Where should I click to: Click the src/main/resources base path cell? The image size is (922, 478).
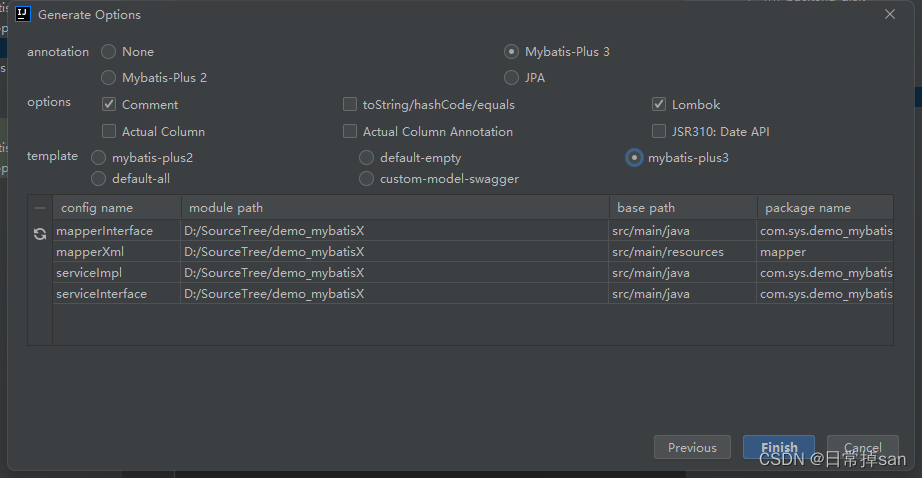click(683, 252)
